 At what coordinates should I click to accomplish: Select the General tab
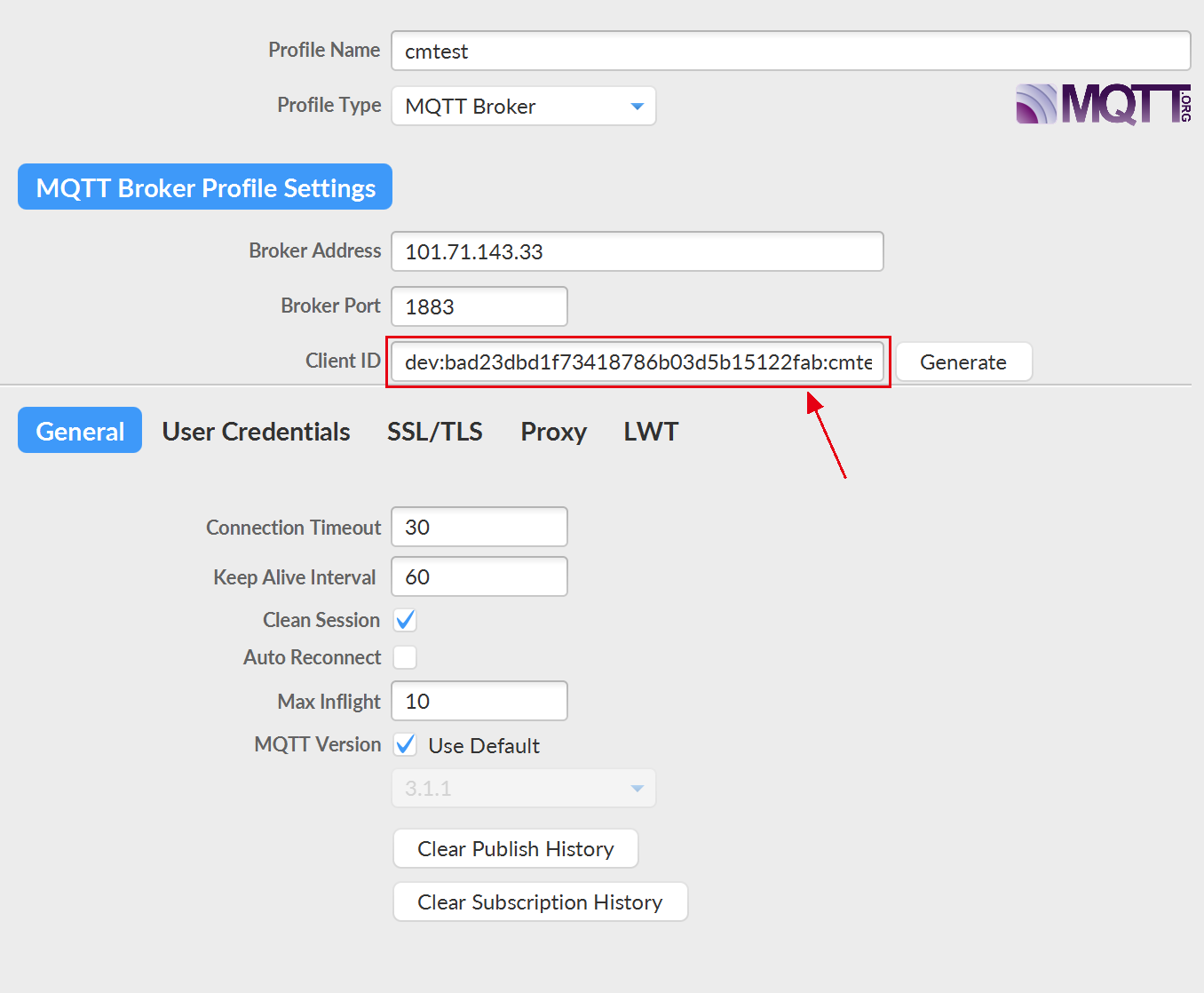[x=80, y=431]
